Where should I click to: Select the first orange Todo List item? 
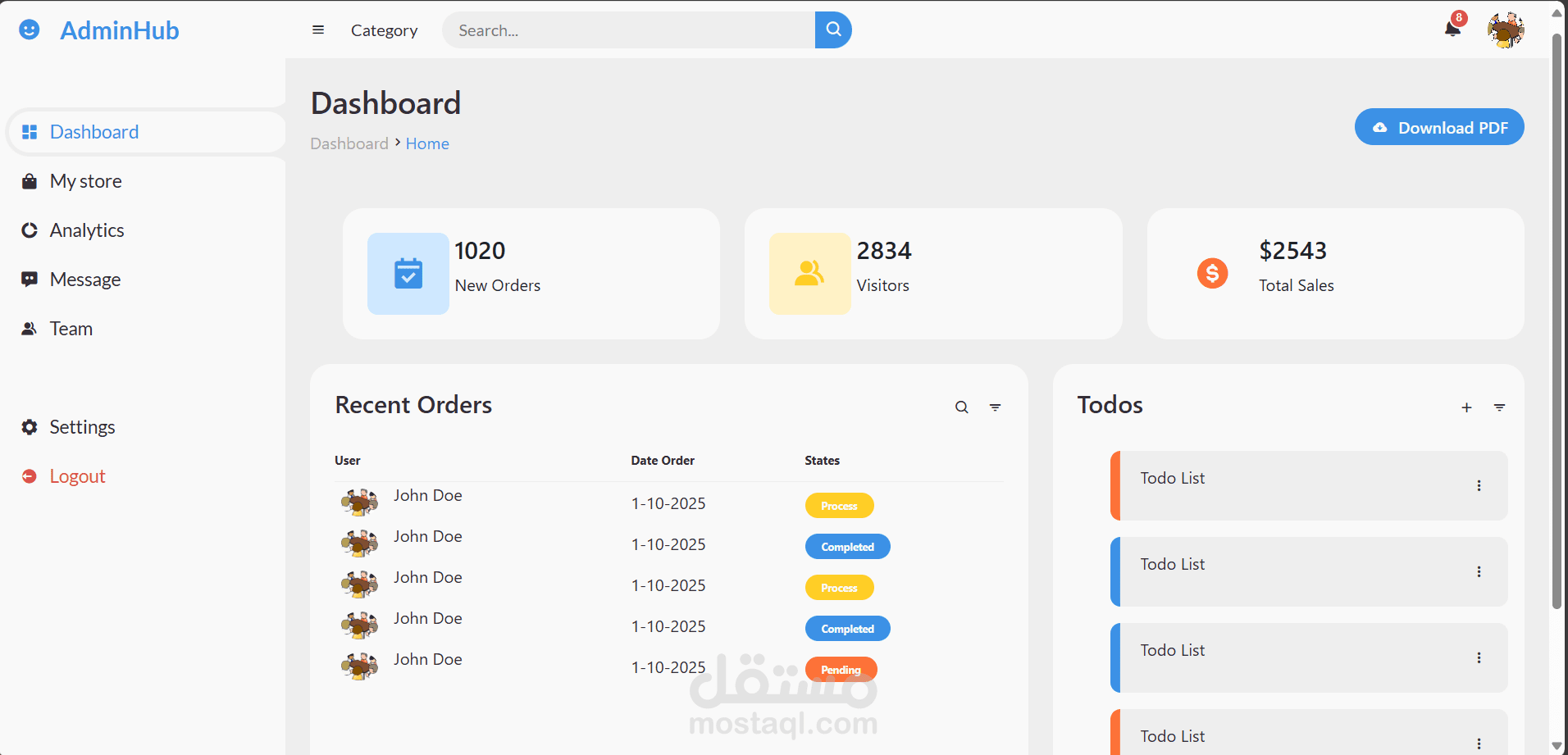pos(1309,485)
